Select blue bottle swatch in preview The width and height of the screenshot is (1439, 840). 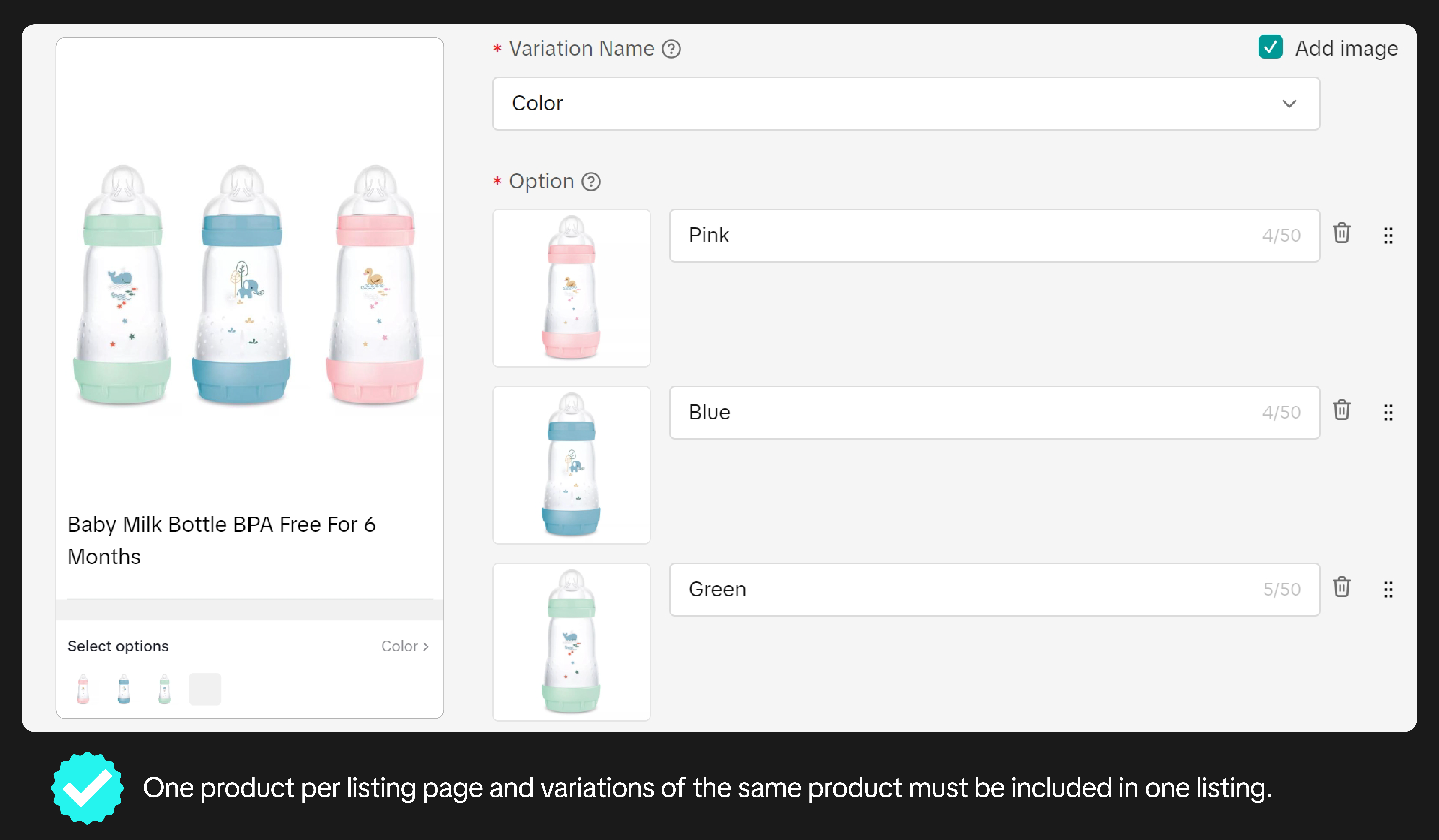coord(124,689)
